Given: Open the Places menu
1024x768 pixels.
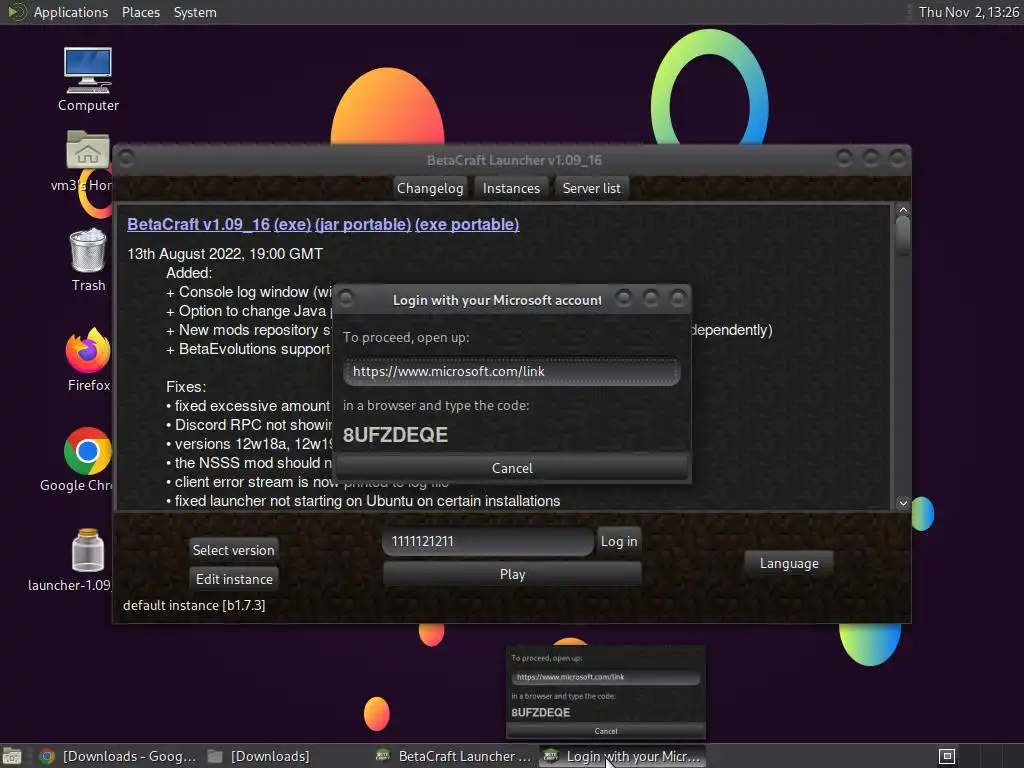Looking at the screenshot, I should coord(140,12).
